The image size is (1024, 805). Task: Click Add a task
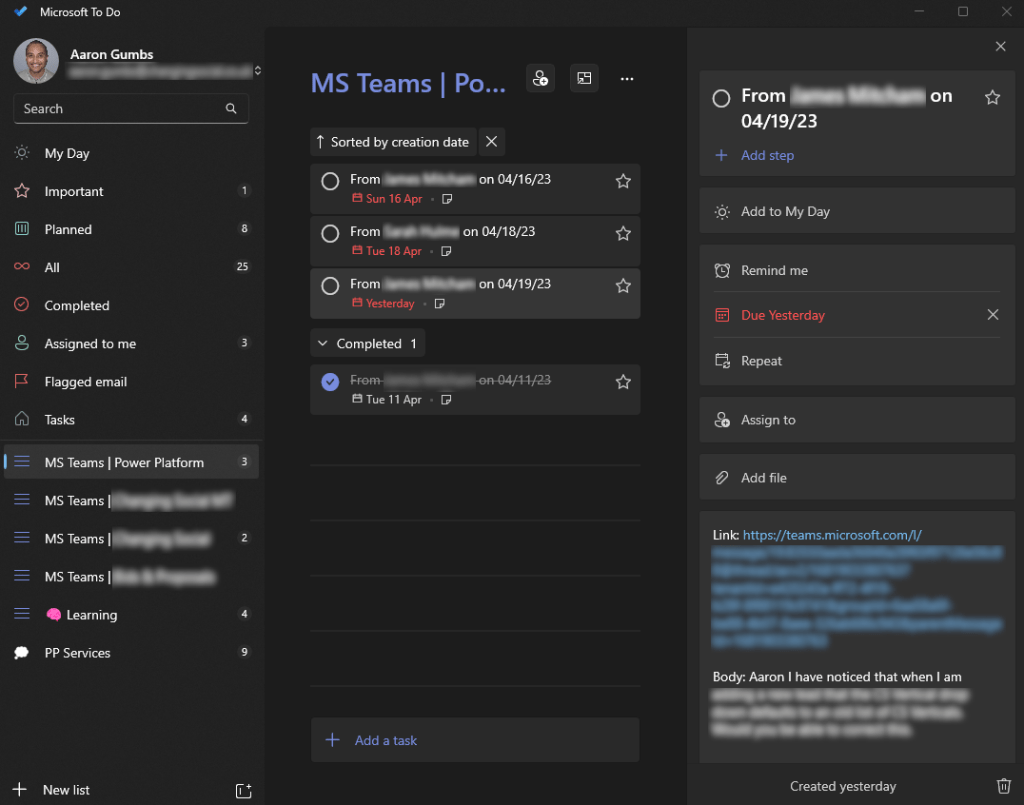[x=389, y=739]
